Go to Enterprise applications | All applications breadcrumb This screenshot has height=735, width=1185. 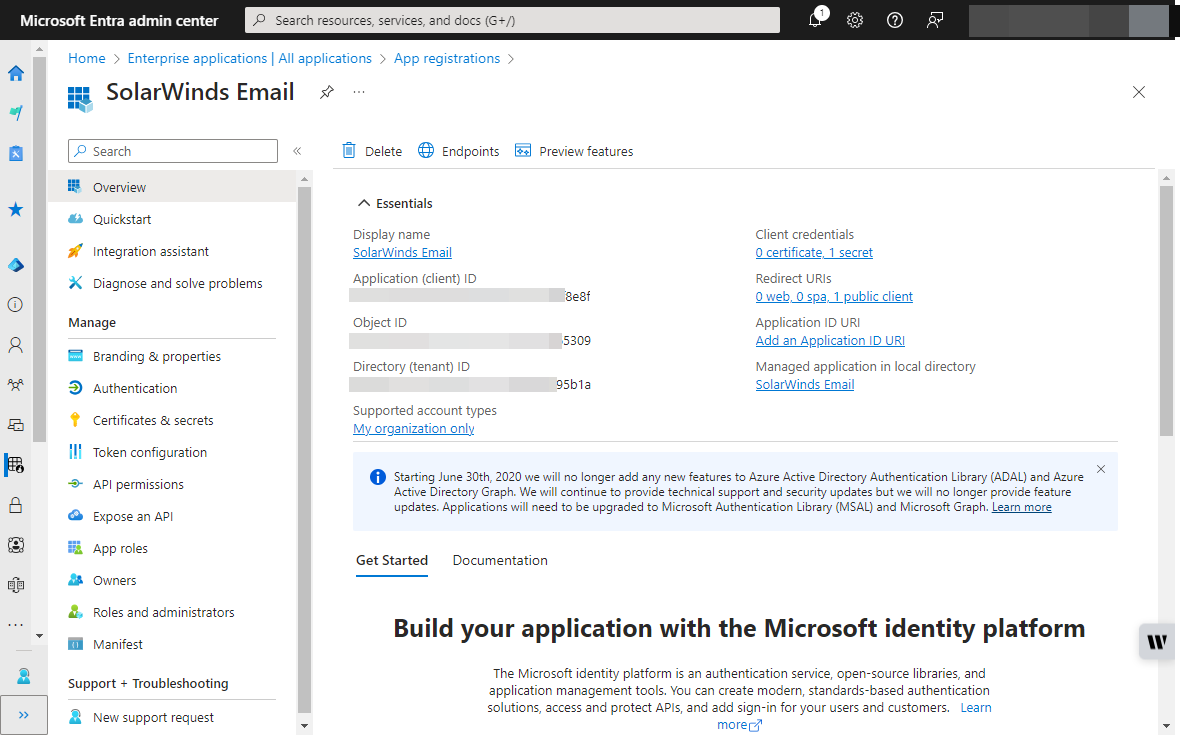point(249,58)
